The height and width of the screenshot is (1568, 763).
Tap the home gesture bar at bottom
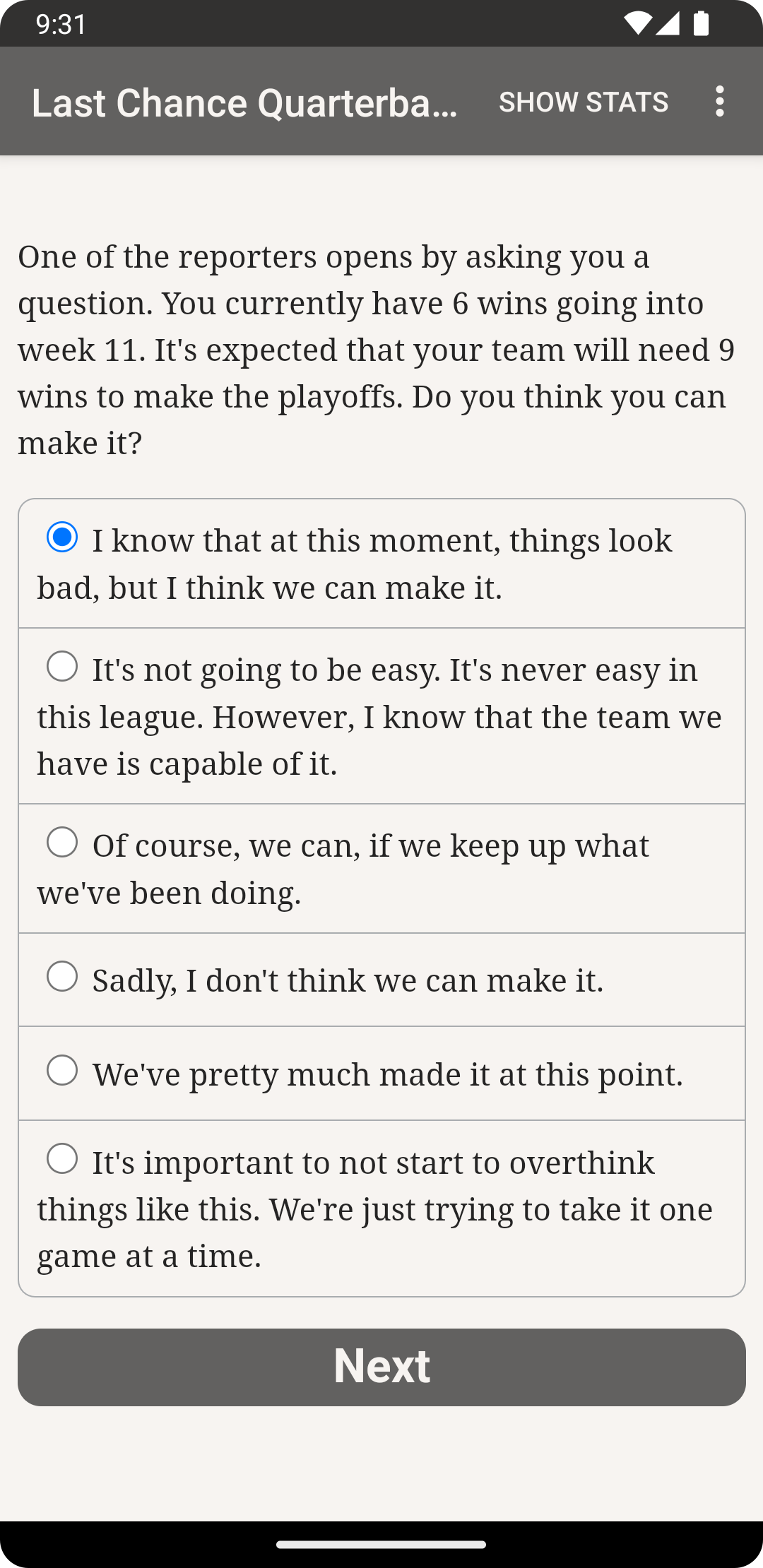381,1545
